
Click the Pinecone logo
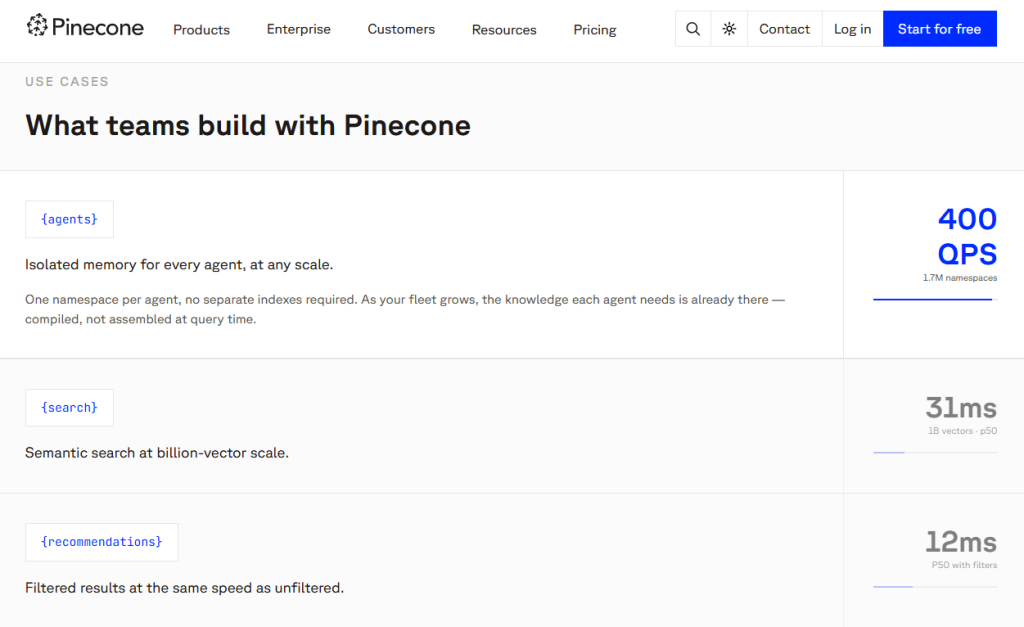(85, 27)
